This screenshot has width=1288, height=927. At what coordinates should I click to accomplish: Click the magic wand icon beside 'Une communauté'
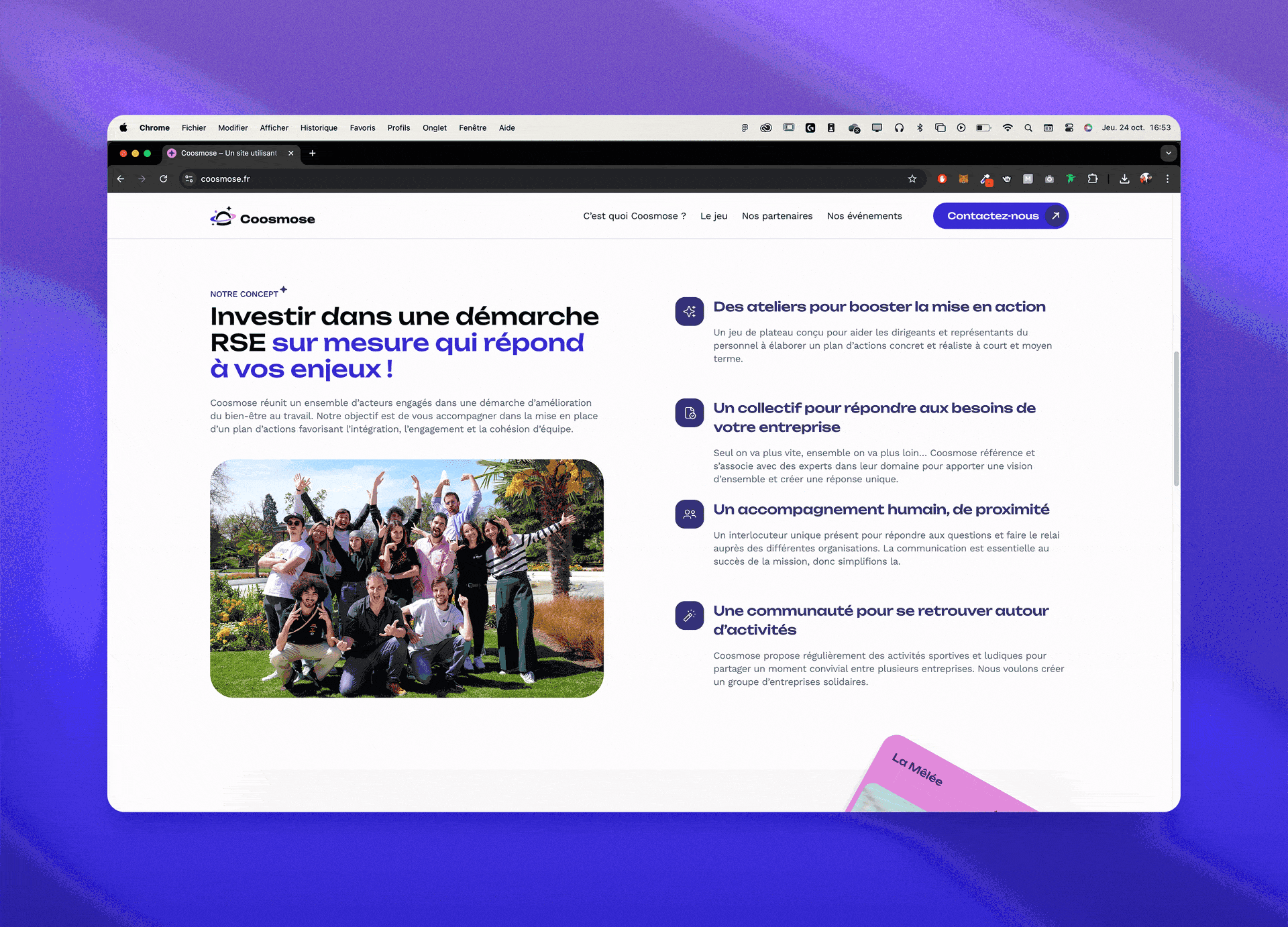690,615
